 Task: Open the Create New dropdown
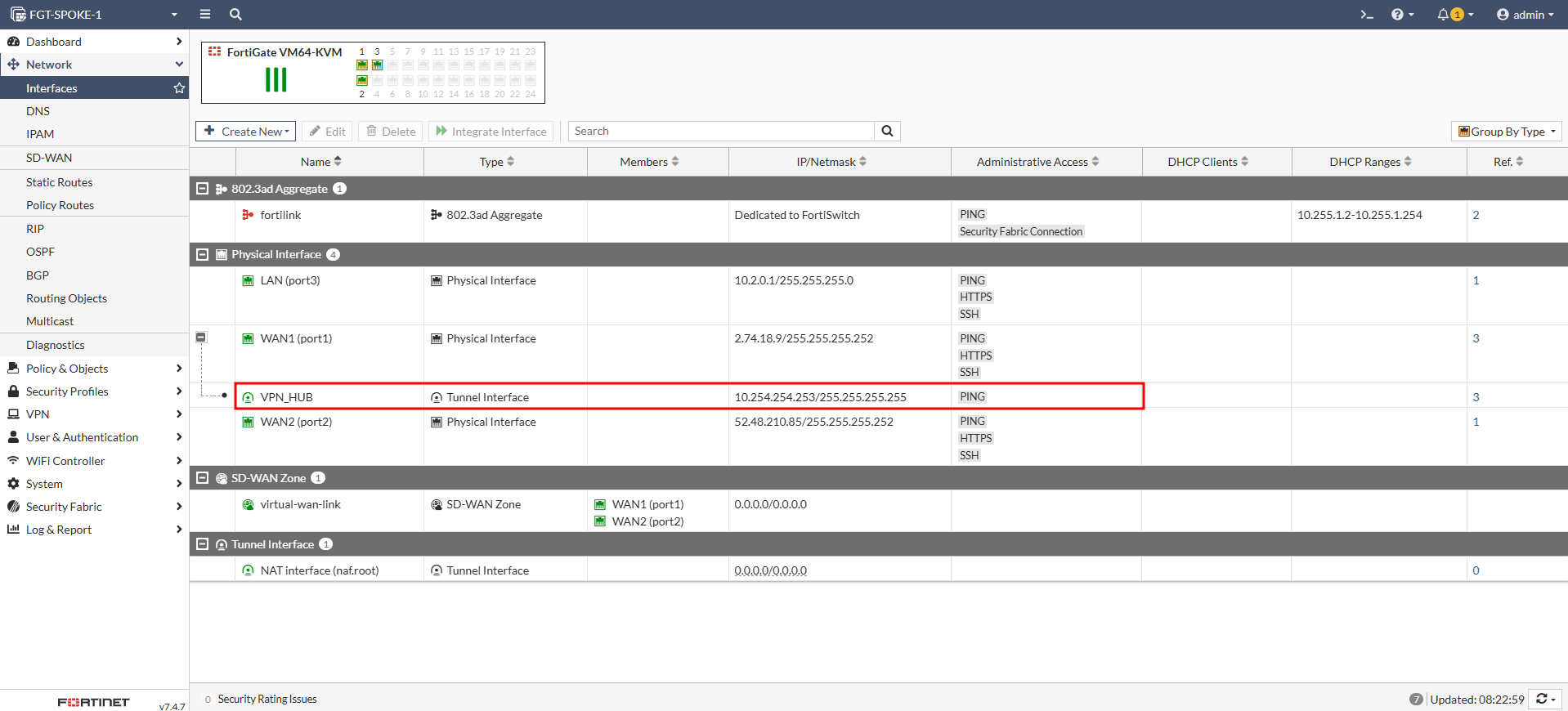[x=245, y=131]
